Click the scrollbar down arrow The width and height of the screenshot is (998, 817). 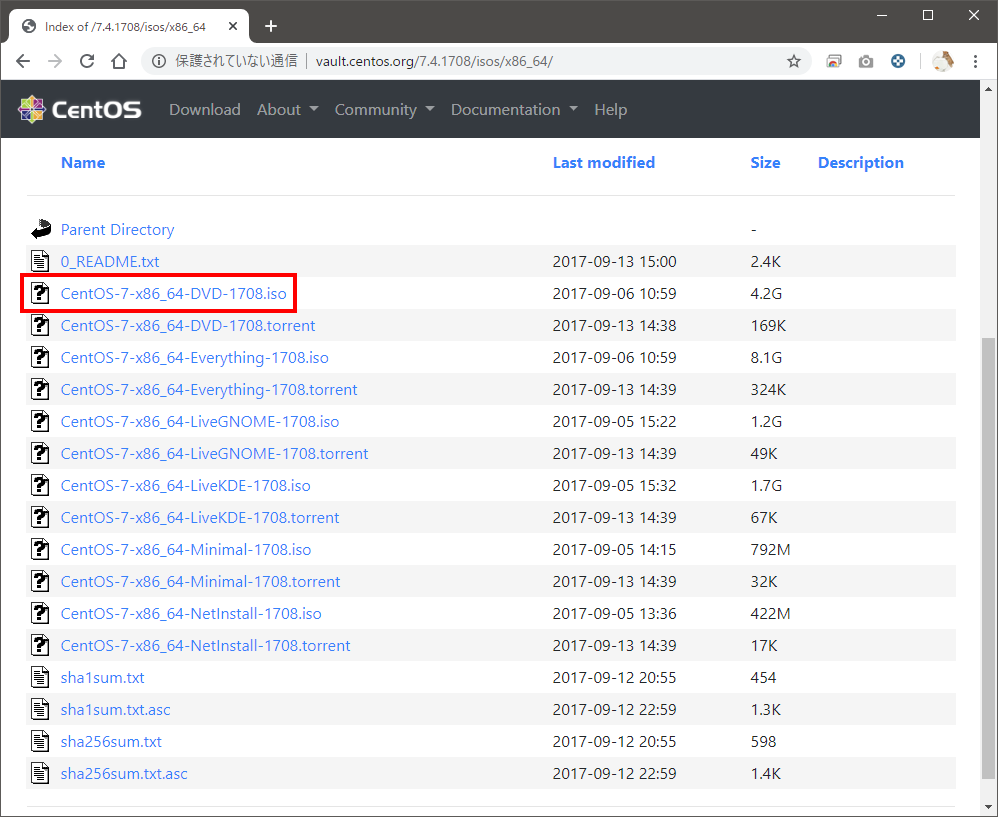click(x=988, y=807)
